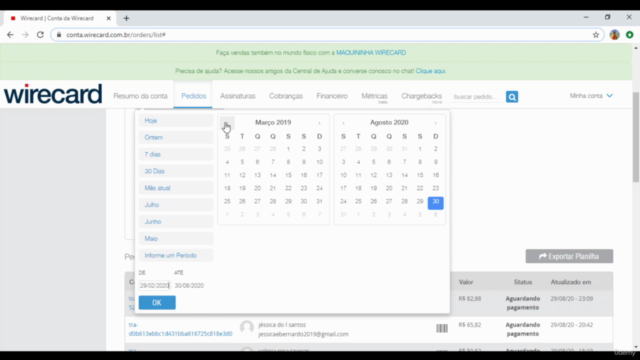Select day 23 in Agosto 2020 calendar
The image size is (640, 360).
coord(436,188)
